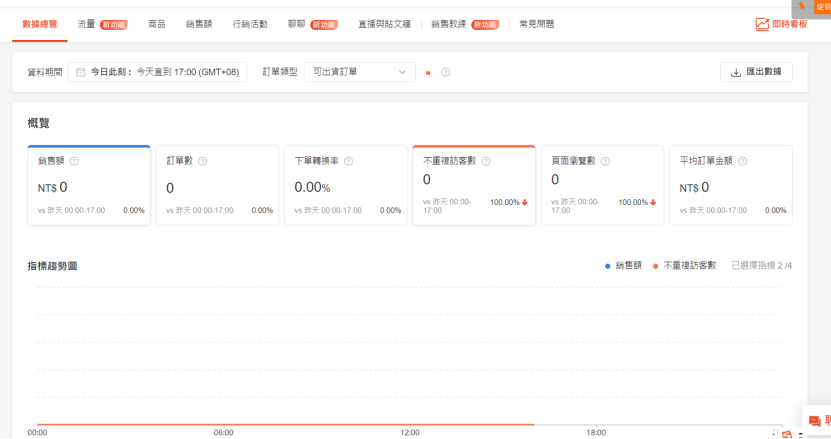Switch to the 行銷活動 tab
The height and width of the screenshot is (439, 831).
coord(249,23)
